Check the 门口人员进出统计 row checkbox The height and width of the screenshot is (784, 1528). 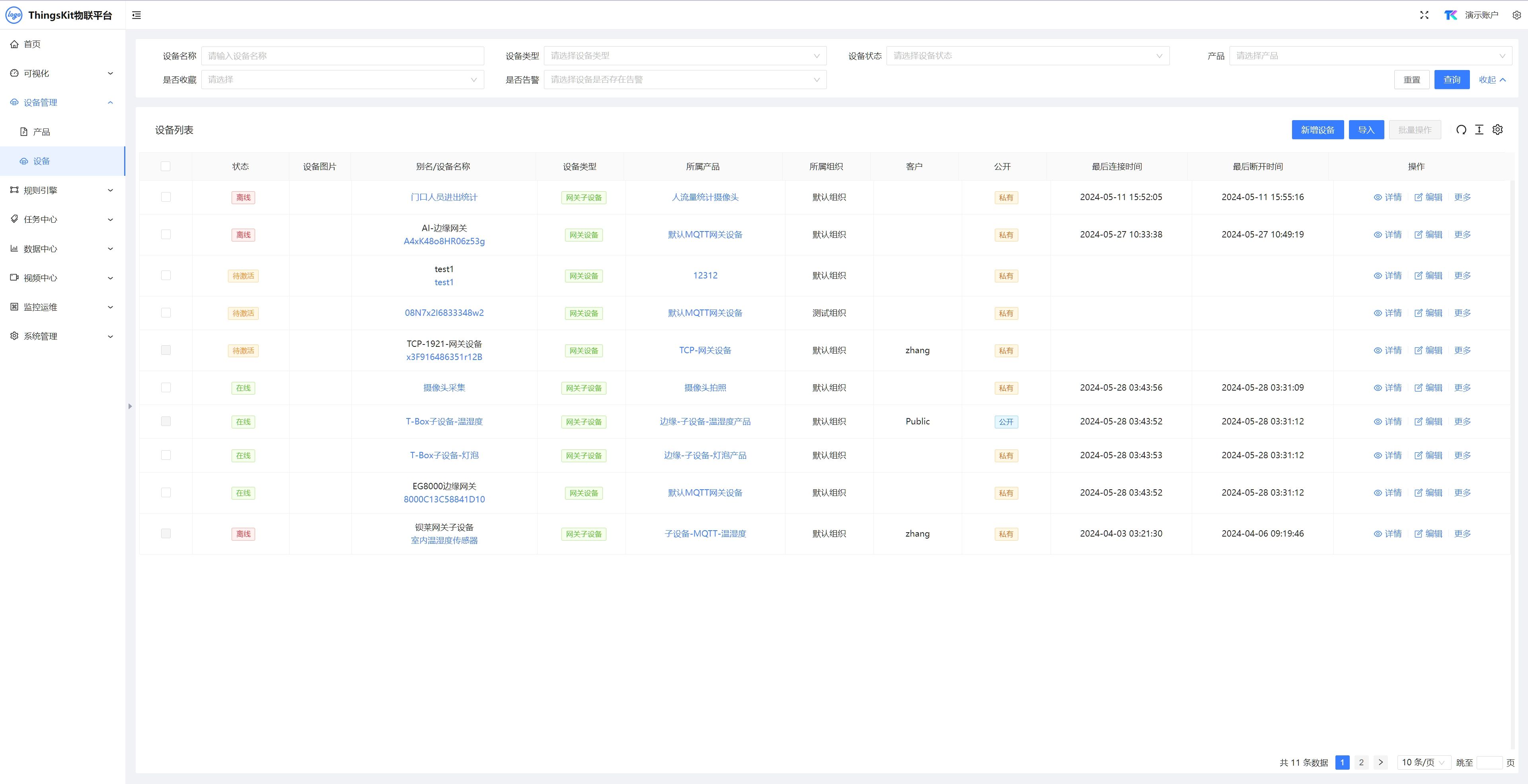click(166, 197)
